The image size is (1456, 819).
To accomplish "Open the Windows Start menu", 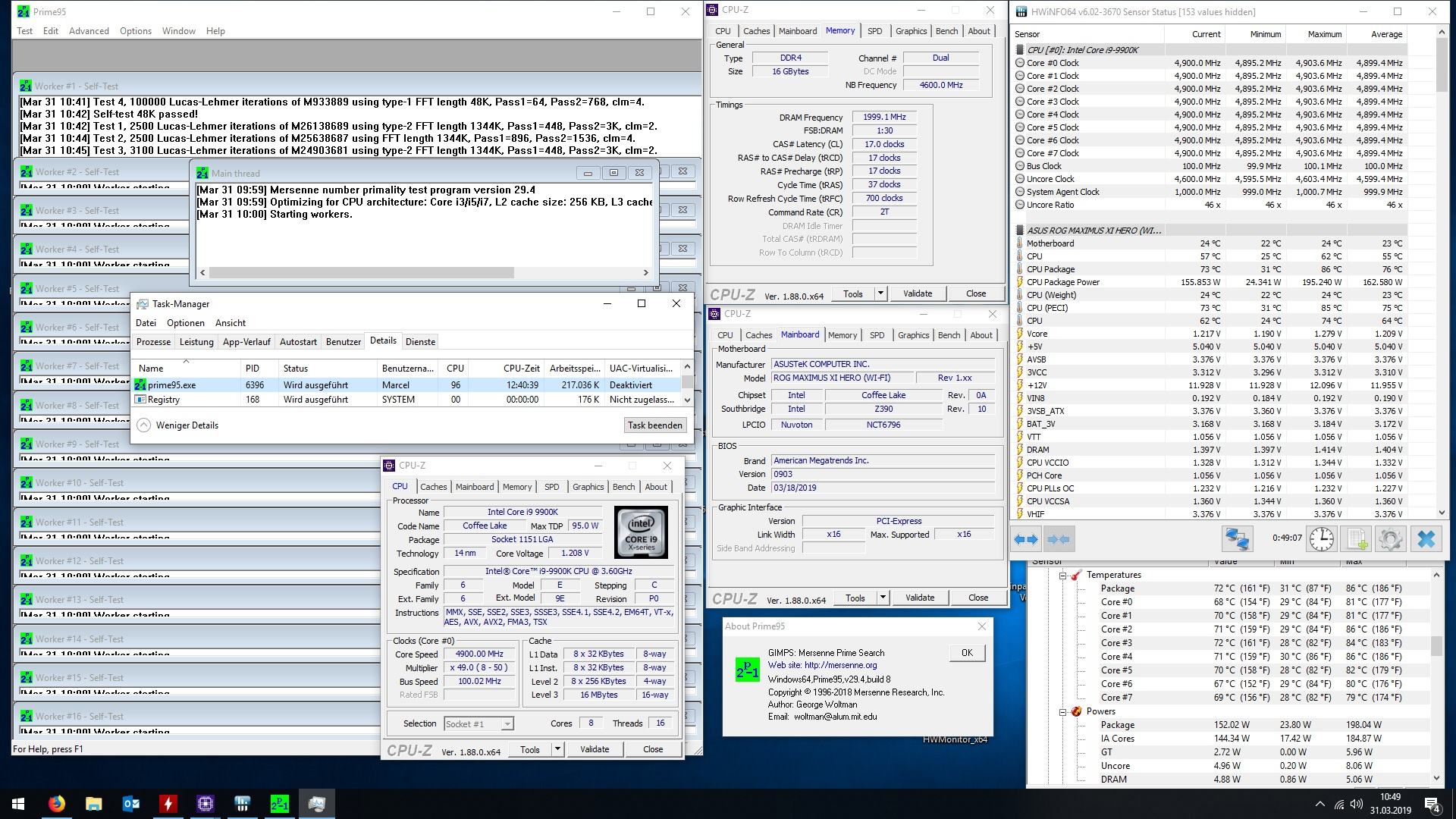I will (x=18, y=804).
